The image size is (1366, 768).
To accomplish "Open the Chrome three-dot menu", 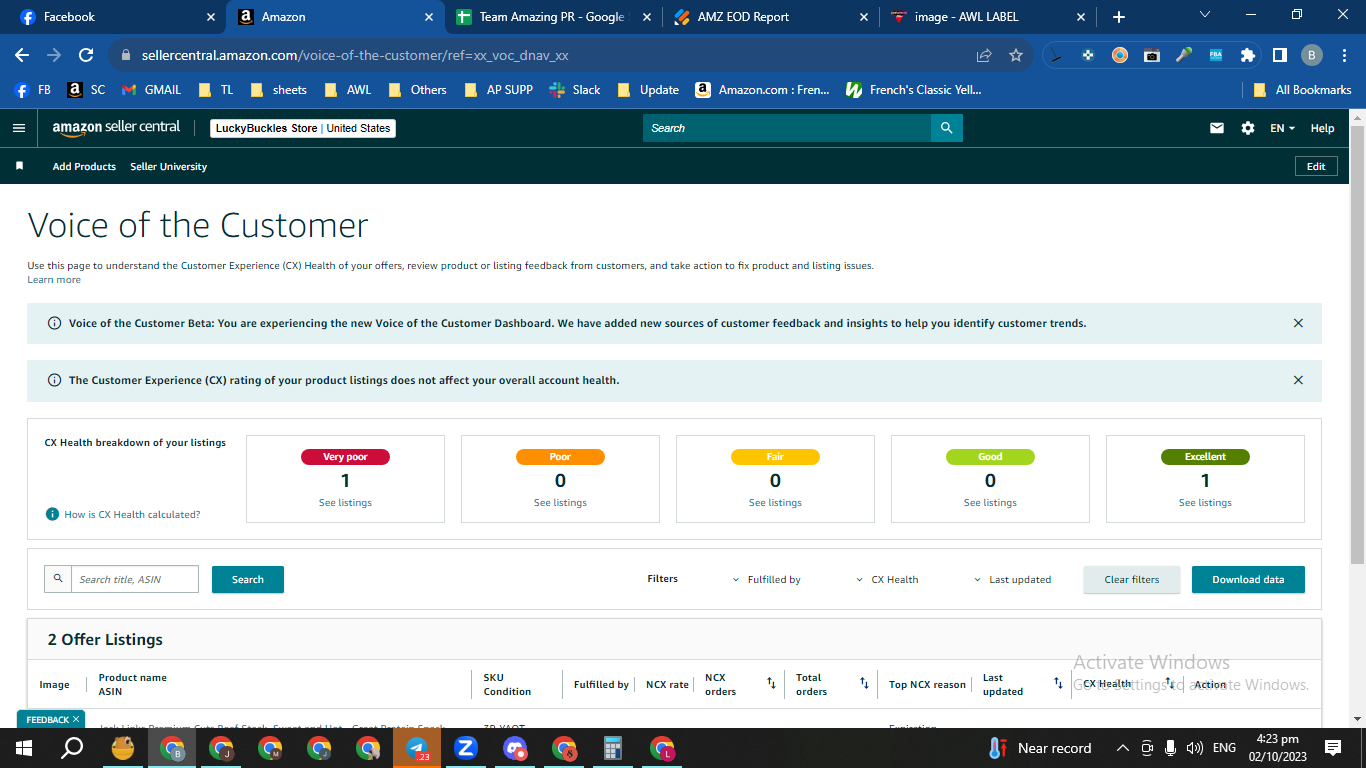I will [x=1345, y=56].
